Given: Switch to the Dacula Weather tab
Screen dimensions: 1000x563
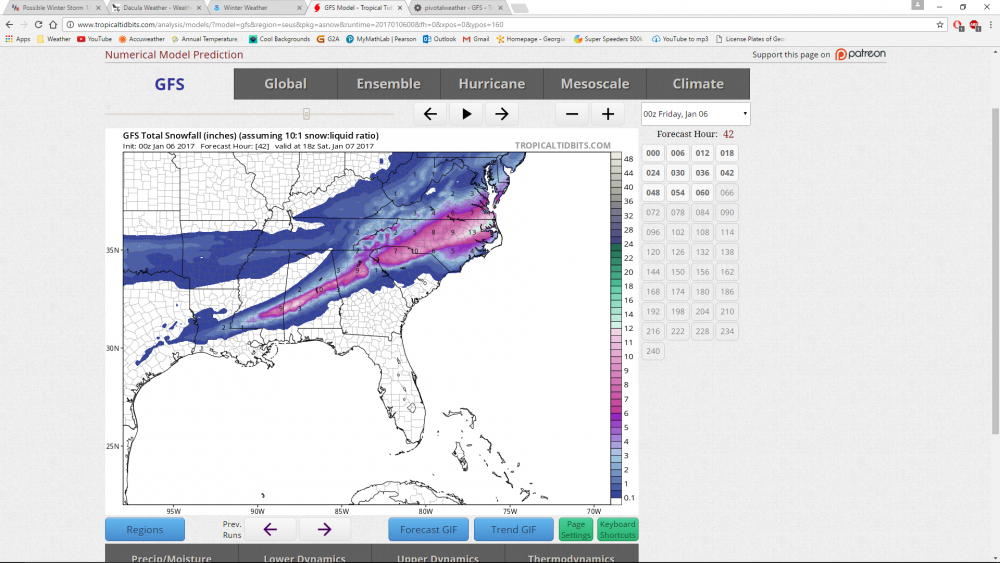Looking at the screenshot, I should [x=157, y=8].
